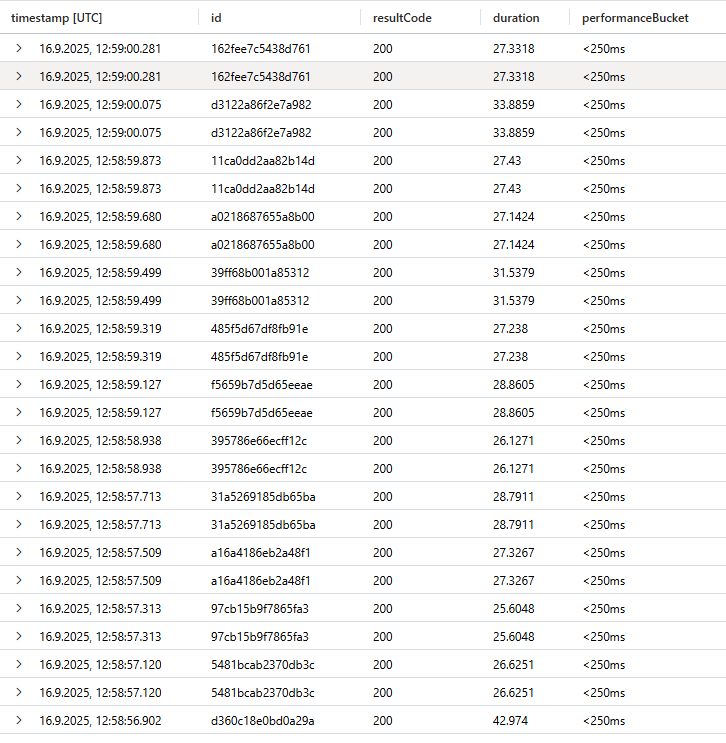The image size is (726, 743).
Task: Sort by the timestamp [UTC] column header
Action: pyautogui.click(x=56, y=18)
